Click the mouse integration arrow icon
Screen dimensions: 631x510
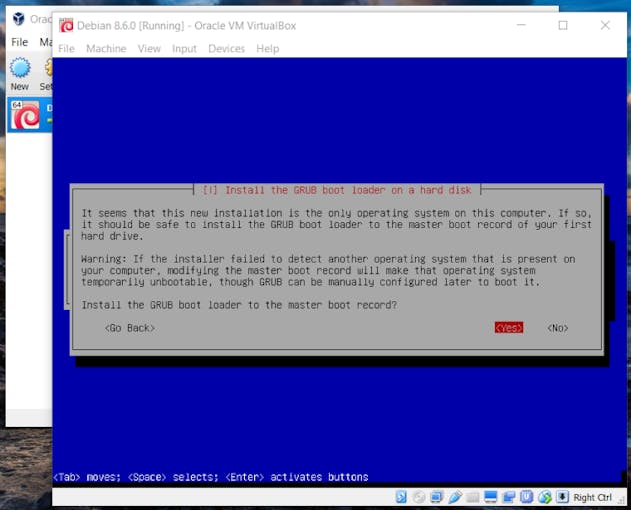[x=563, y=497]
